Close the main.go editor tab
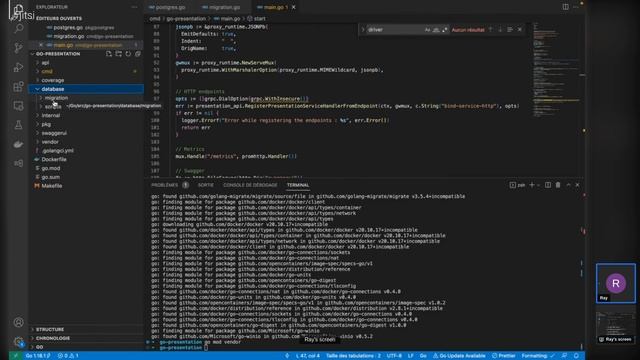640x360 pixels. (x=293, y=7)
